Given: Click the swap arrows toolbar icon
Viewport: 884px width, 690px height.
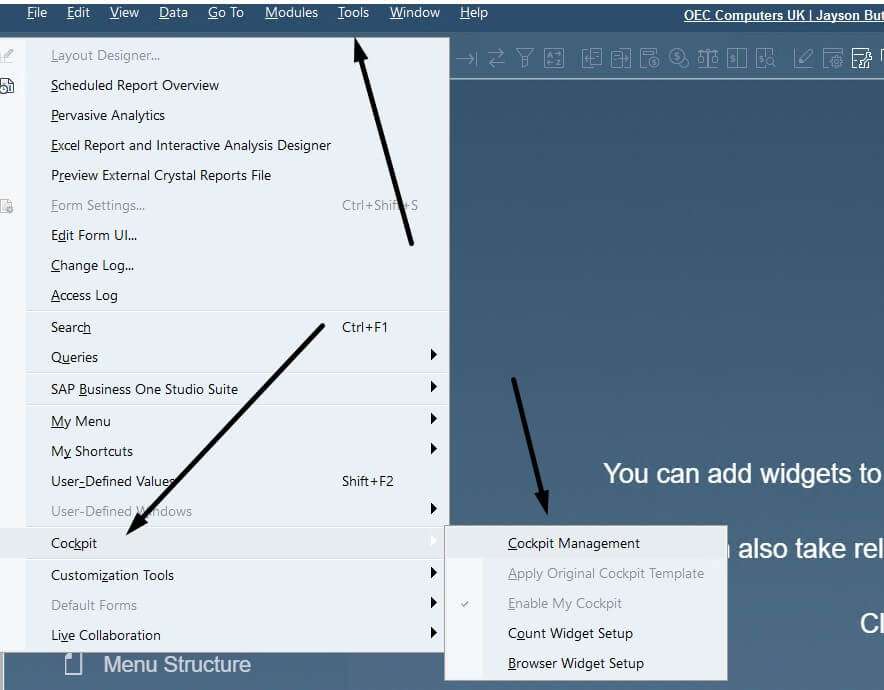Looking at the screenshot, I should coord(496,58).
